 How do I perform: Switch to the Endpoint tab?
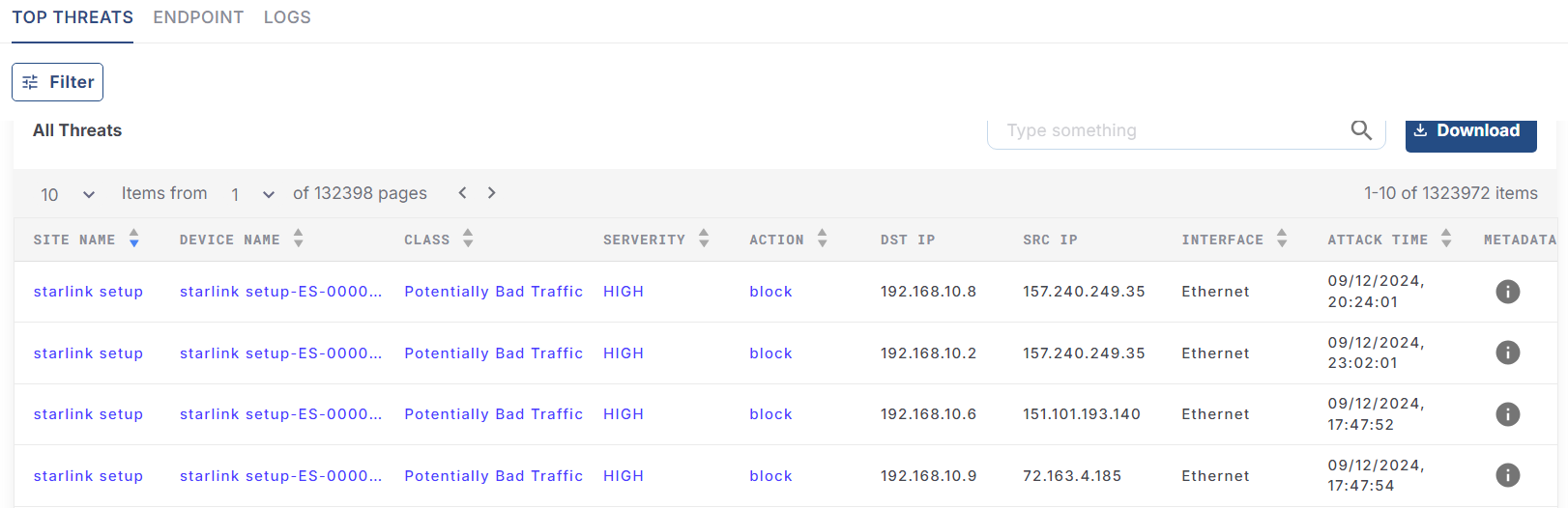tap(198, 17)
